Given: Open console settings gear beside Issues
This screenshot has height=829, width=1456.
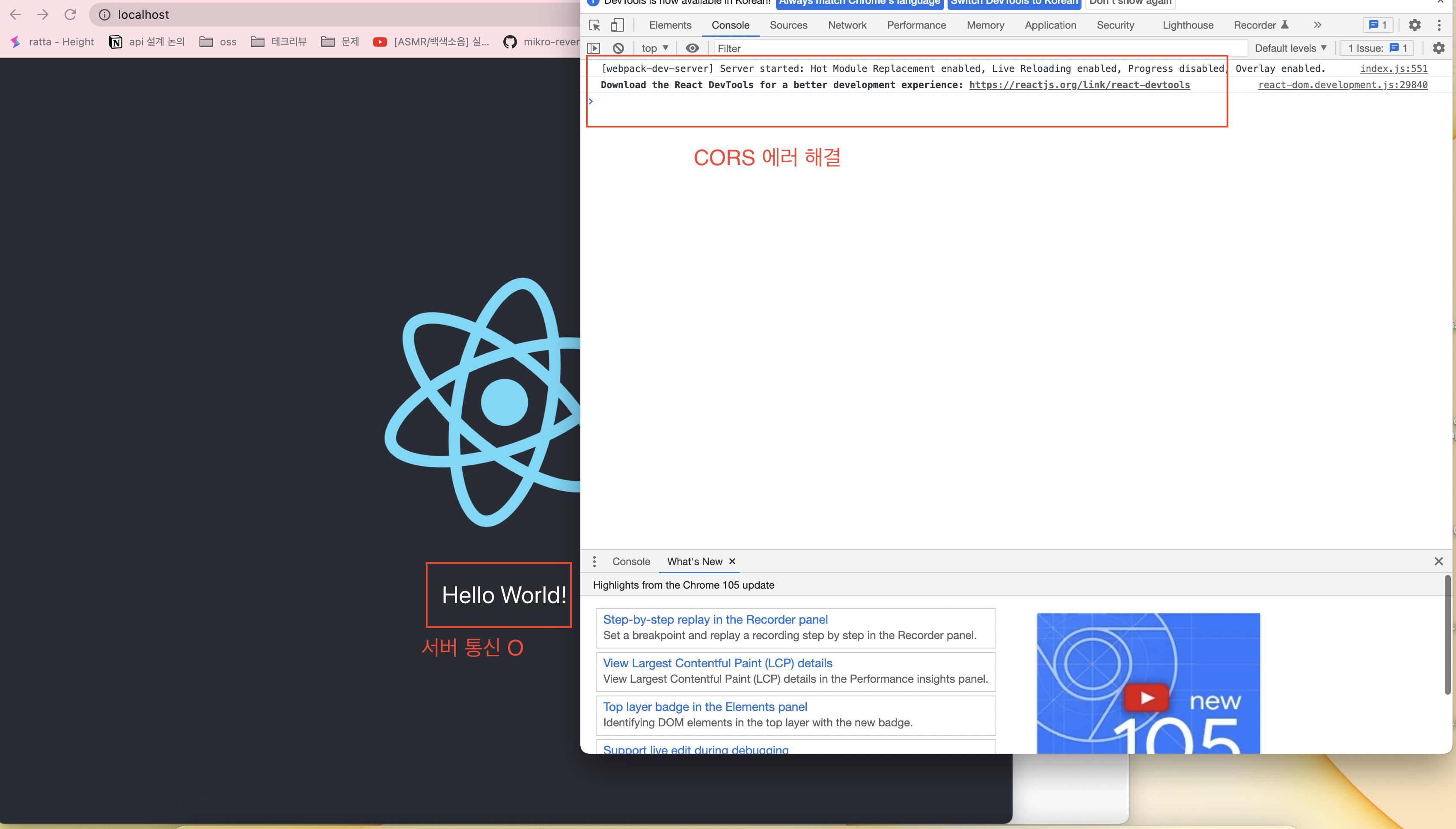Looking at the screenshot, I should 1438,48.
